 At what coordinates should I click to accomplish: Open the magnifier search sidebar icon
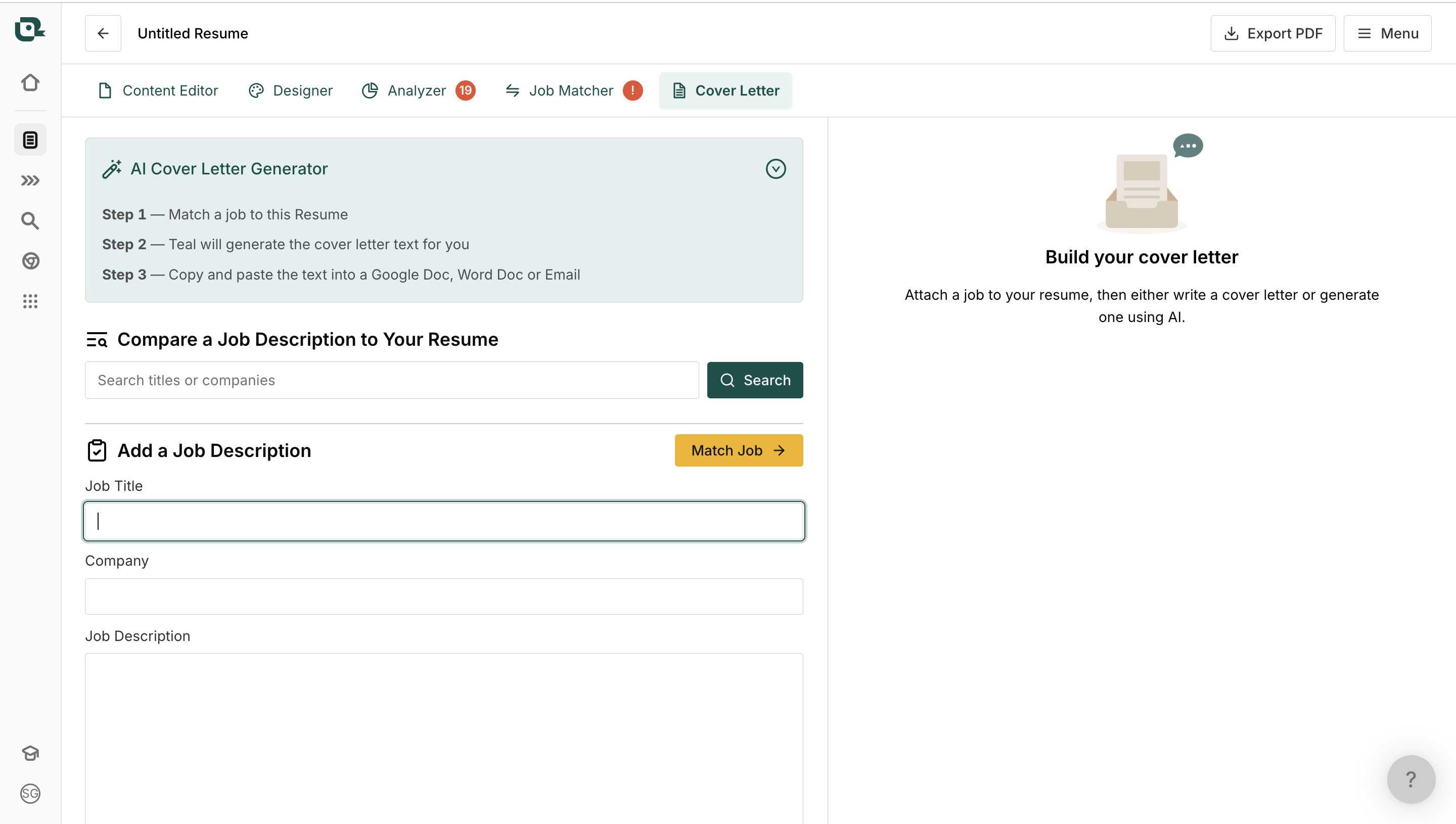point(30,221)
